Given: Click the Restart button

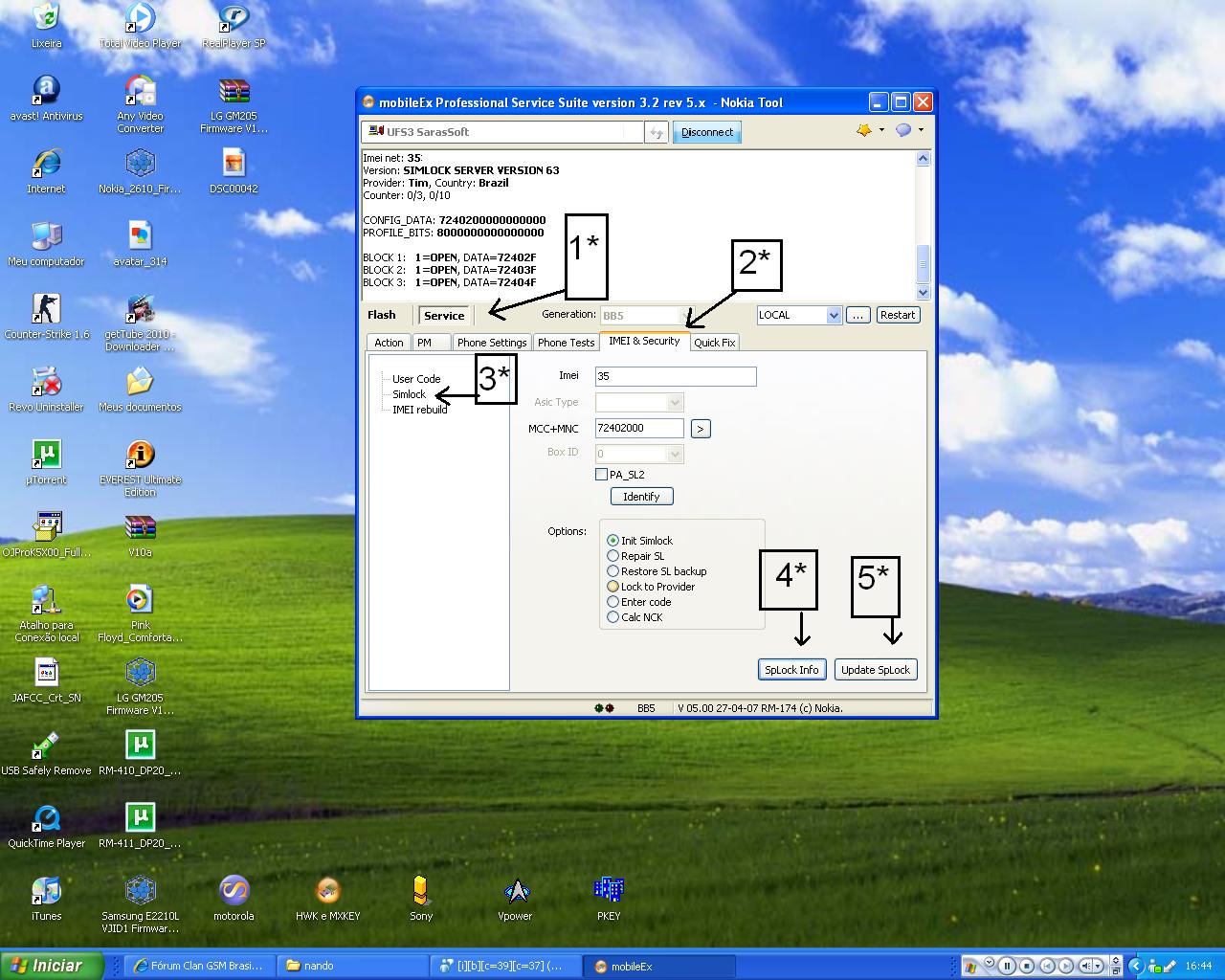Looking at the screenshot, I should coord(898,315).
